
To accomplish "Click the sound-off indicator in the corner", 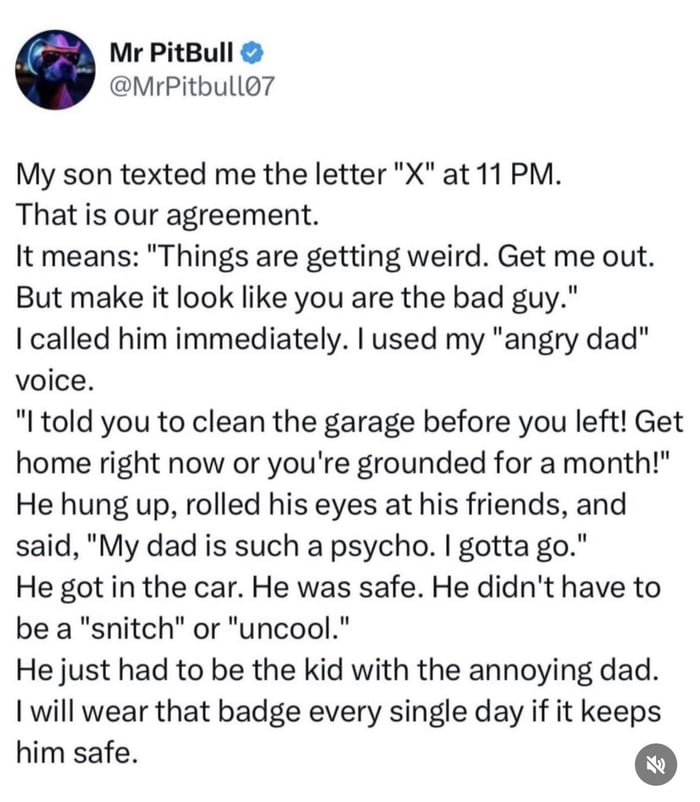I will 658,764.
